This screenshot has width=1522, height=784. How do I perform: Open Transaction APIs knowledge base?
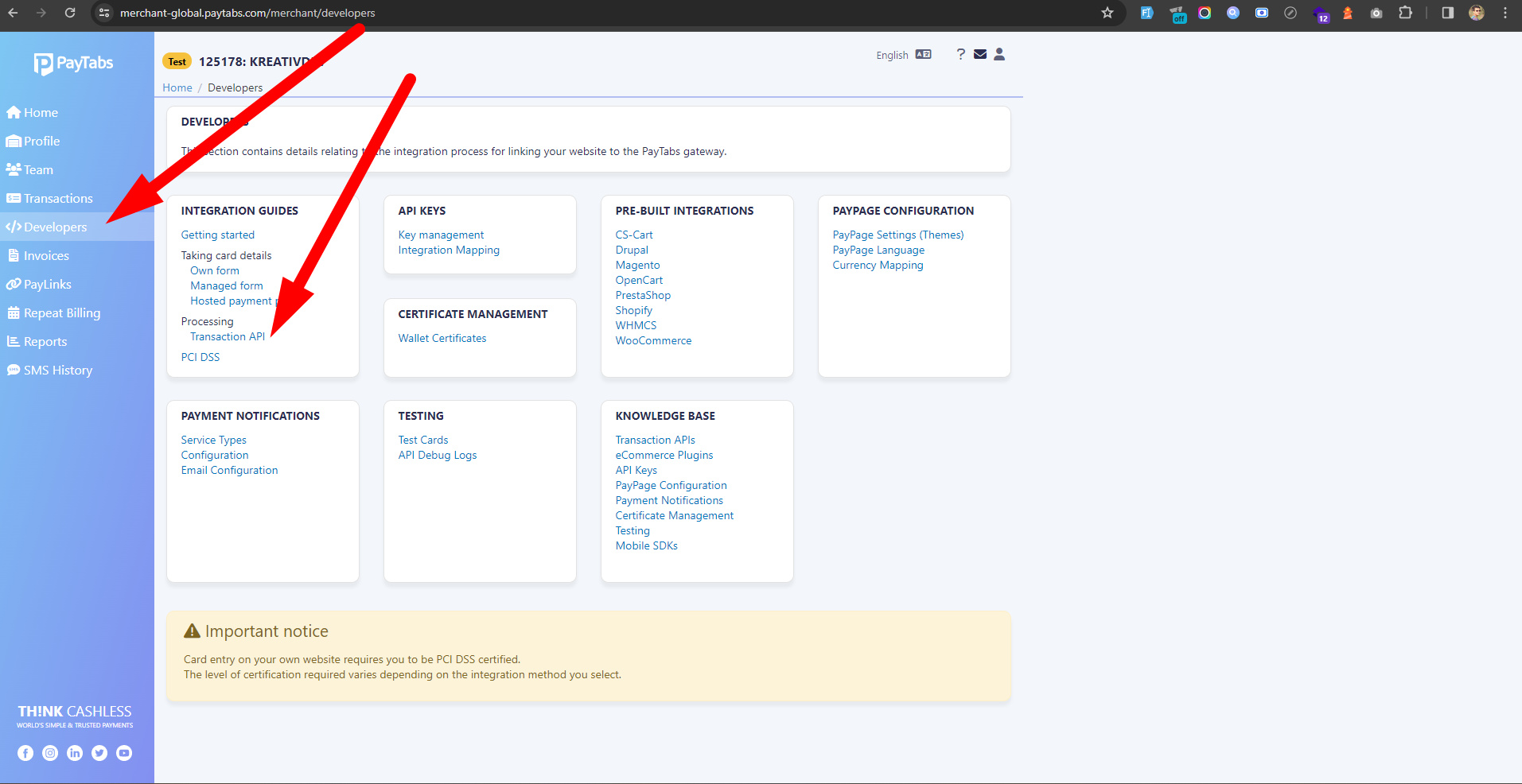click(x=656, y=440)
